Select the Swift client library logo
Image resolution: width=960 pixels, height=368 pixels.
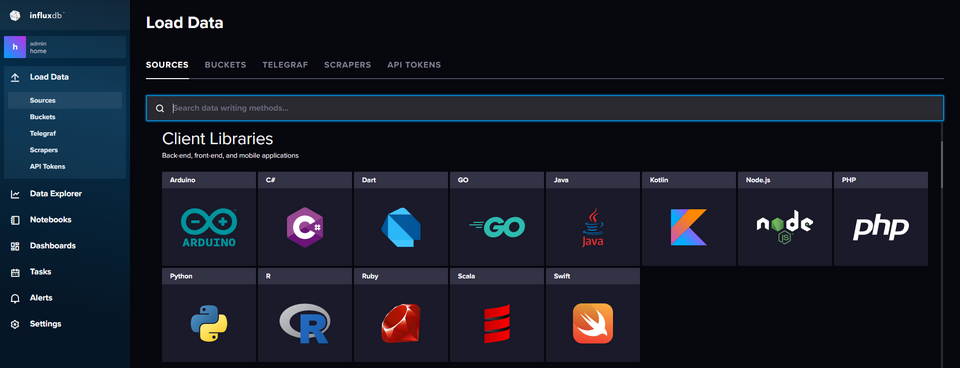593,323
